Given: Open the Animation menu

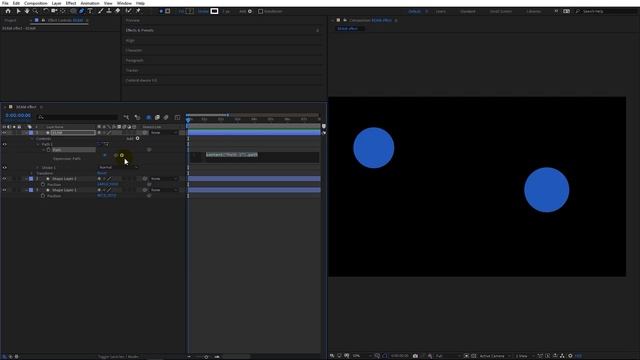Looking at the screenshot, I should coord(90,3).
